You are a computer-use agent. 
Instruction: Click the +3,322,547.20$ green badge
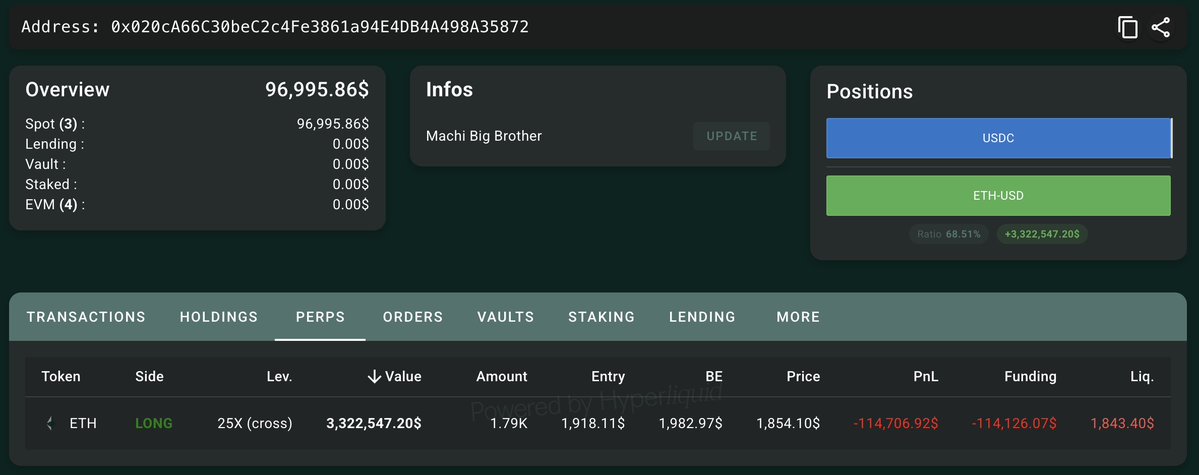click(x=1041, y=234)
